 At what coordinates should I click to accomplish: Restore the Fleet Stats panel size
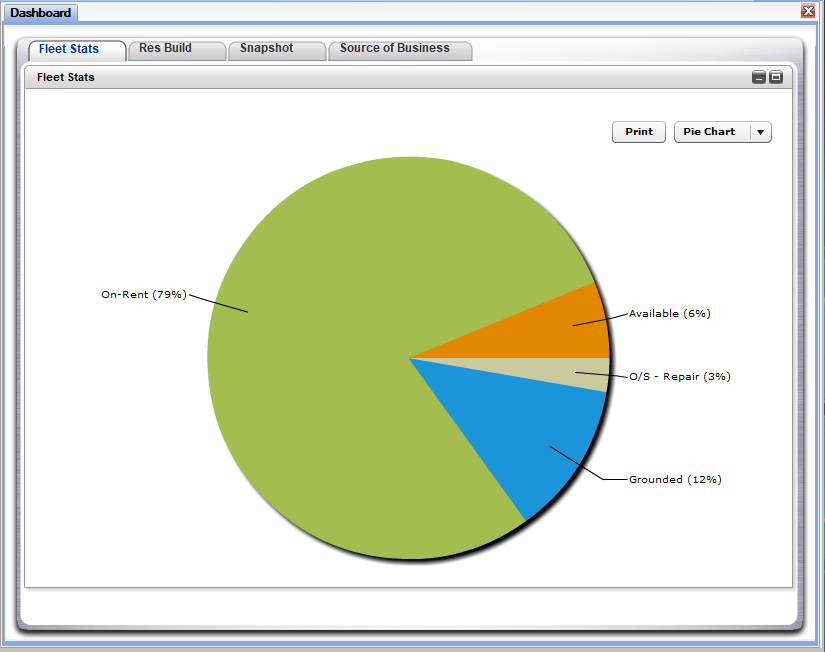coord(776,76)
